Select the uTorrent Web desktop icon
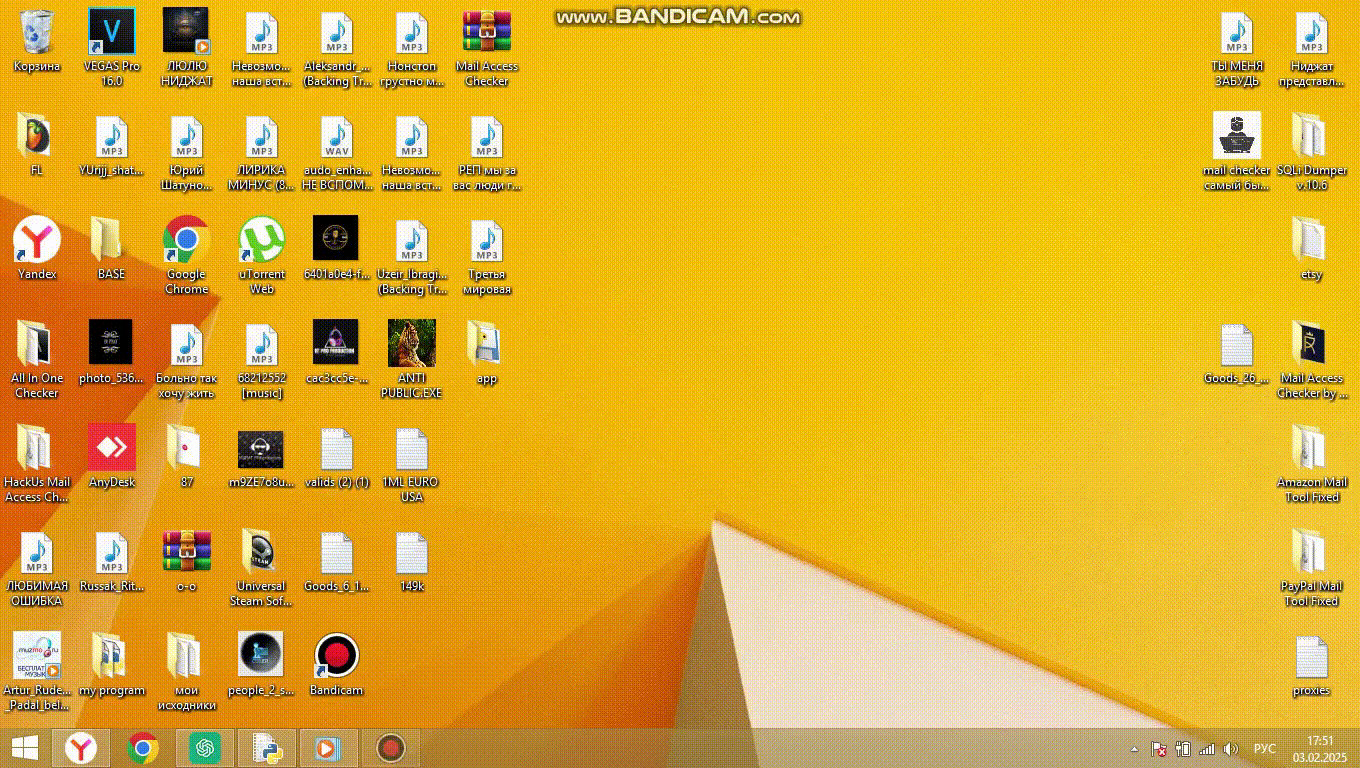Image resolution: width=1360 pixels, height=768 pixels. pyautogui.click(x=261, y=242)
